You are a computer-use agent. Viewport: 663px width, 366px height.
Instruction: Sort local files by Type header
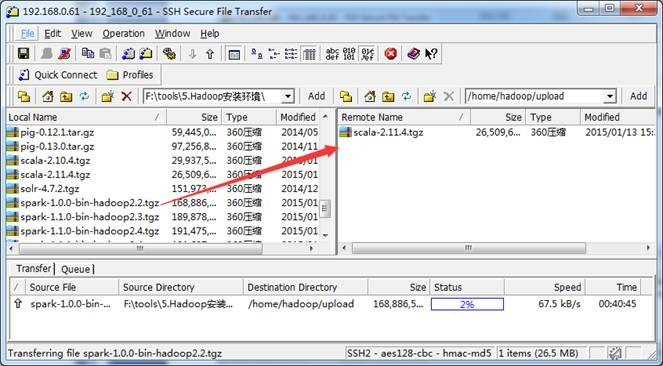[x=249, y=117]
